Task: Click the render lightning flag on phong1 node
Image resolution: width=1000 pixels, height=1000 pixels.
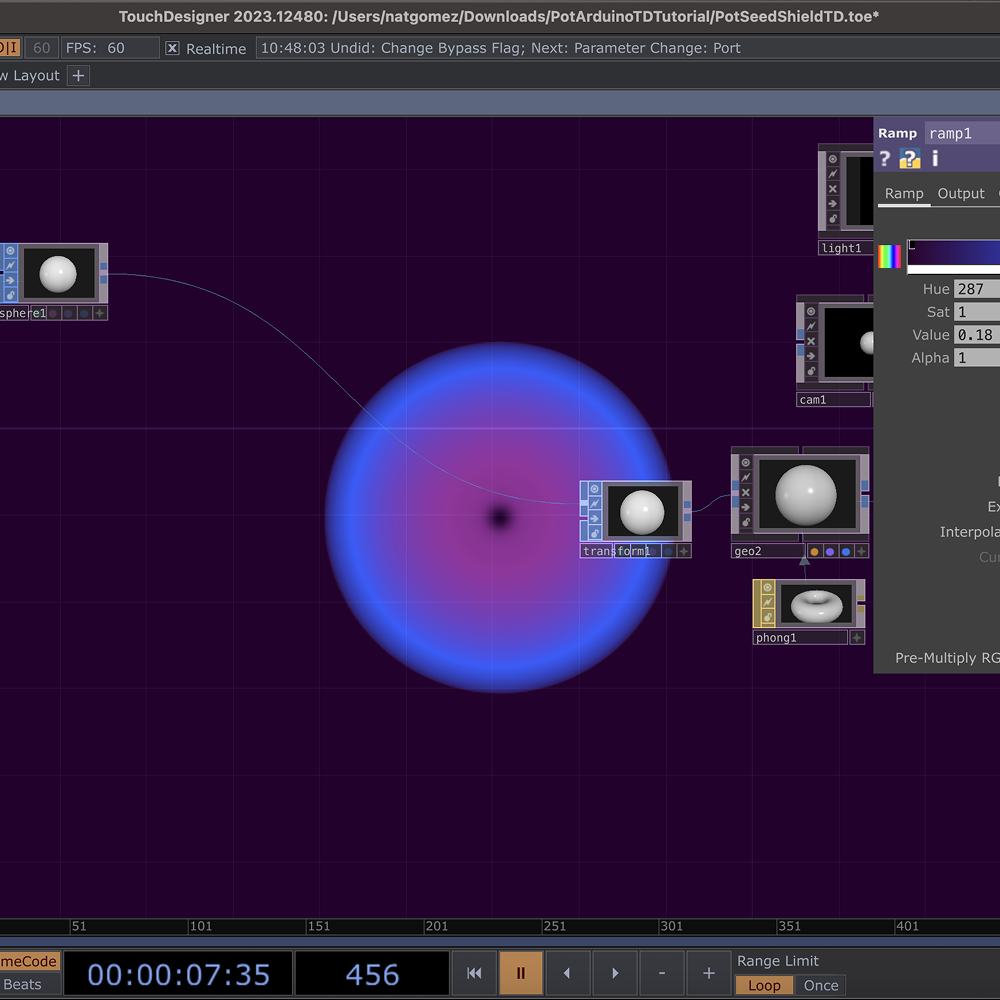Action: [x=767, y=600]
